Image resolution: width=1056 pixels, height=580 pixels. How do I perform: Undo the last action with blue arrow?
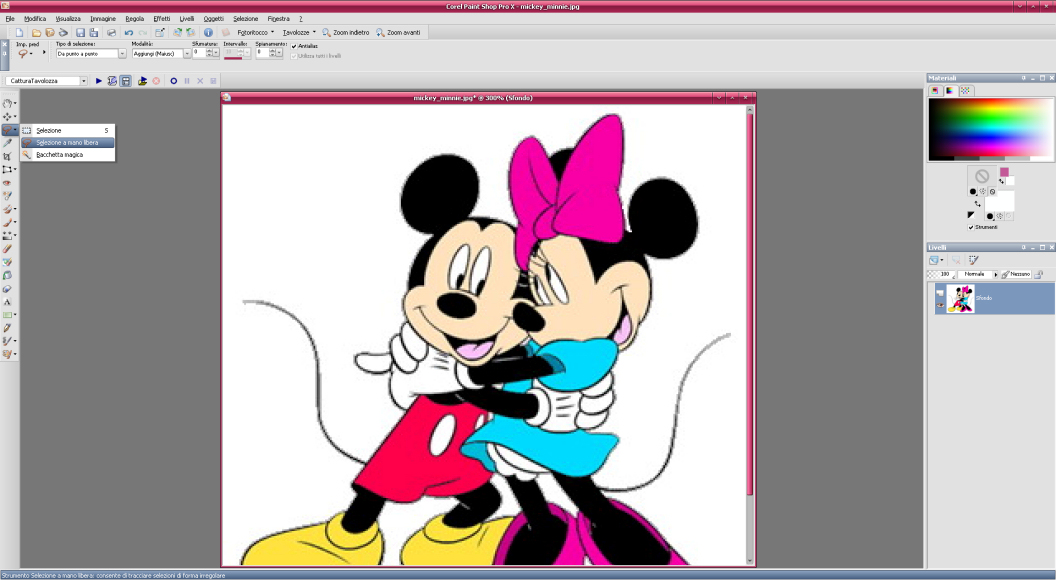pos(129,32)
